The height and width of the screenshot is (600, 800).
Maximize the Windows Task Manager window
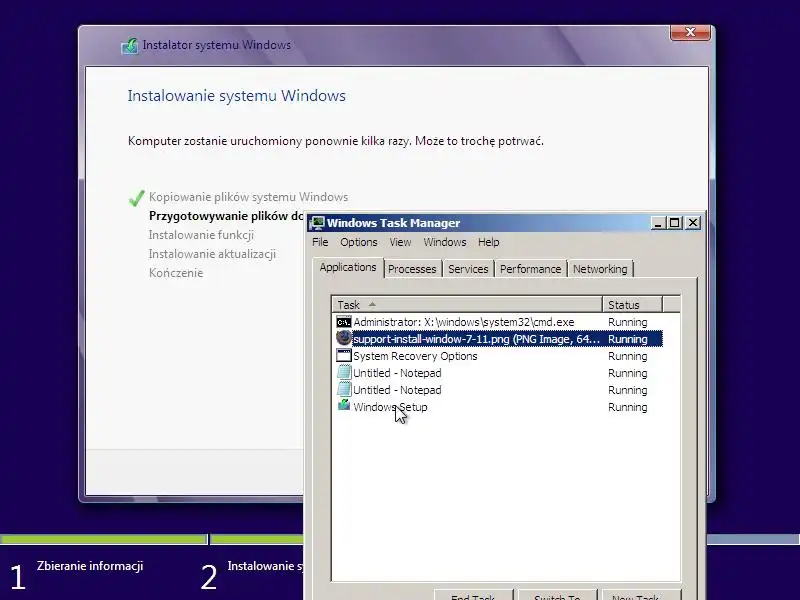click(675, 223)
